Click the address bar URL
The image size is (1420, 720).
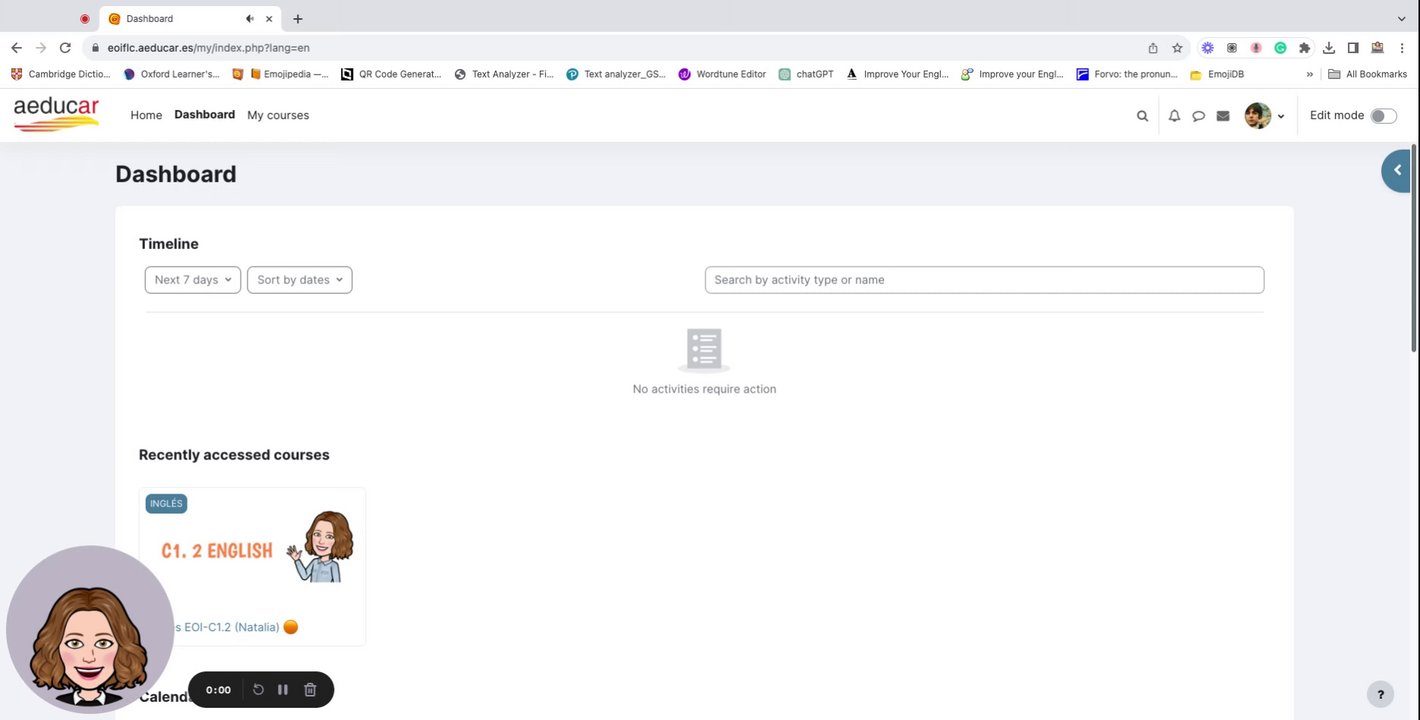pos(208,47)
